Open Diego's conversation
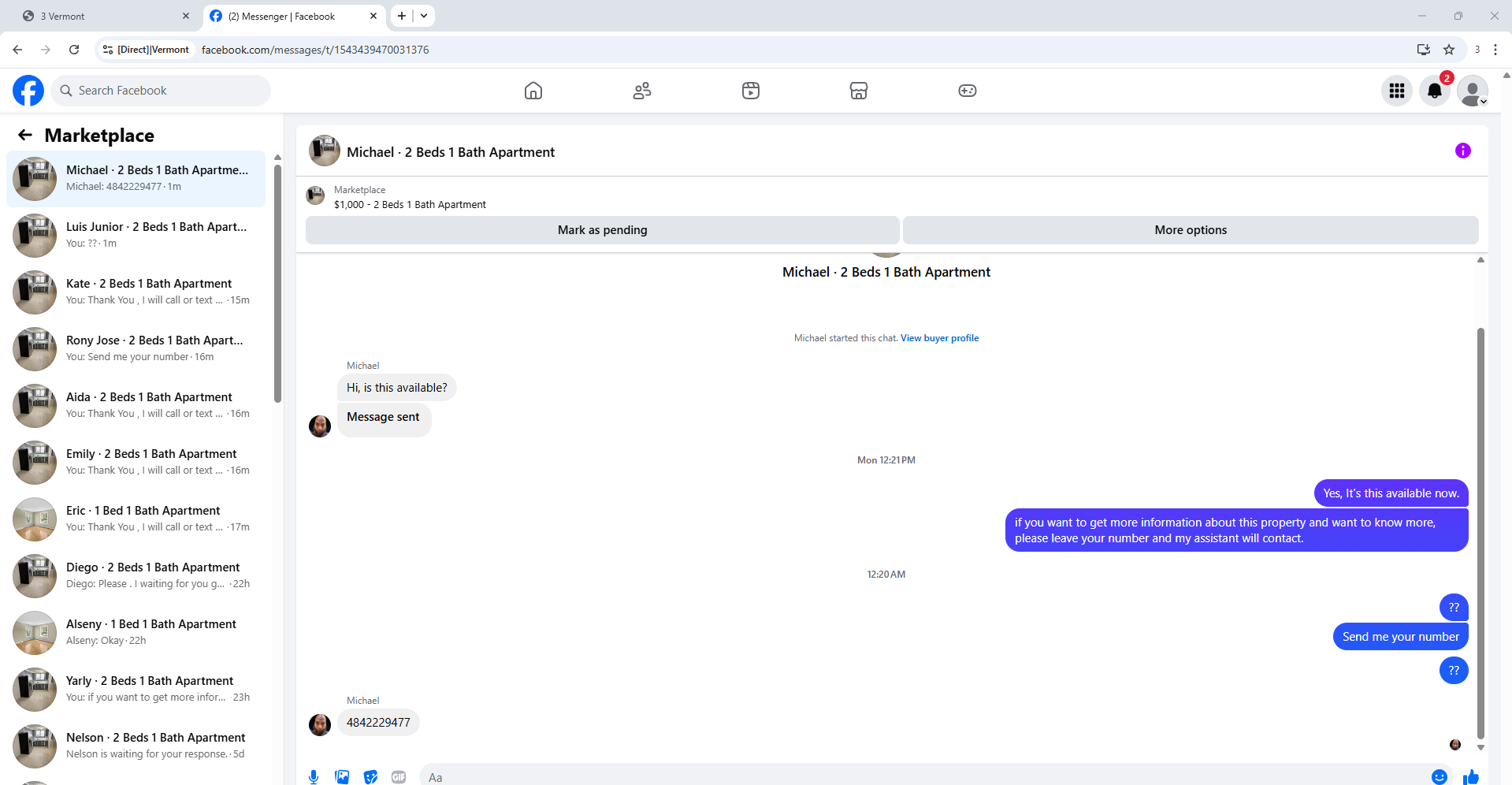 [136, 576]
